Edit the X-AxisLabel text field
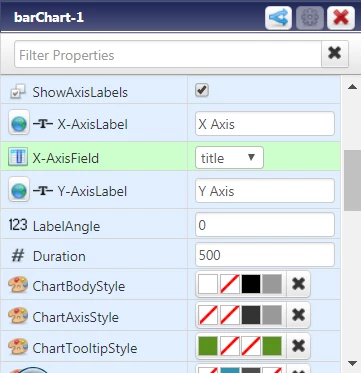Viewport: 361px width, 373px height. tap(265, 124)
